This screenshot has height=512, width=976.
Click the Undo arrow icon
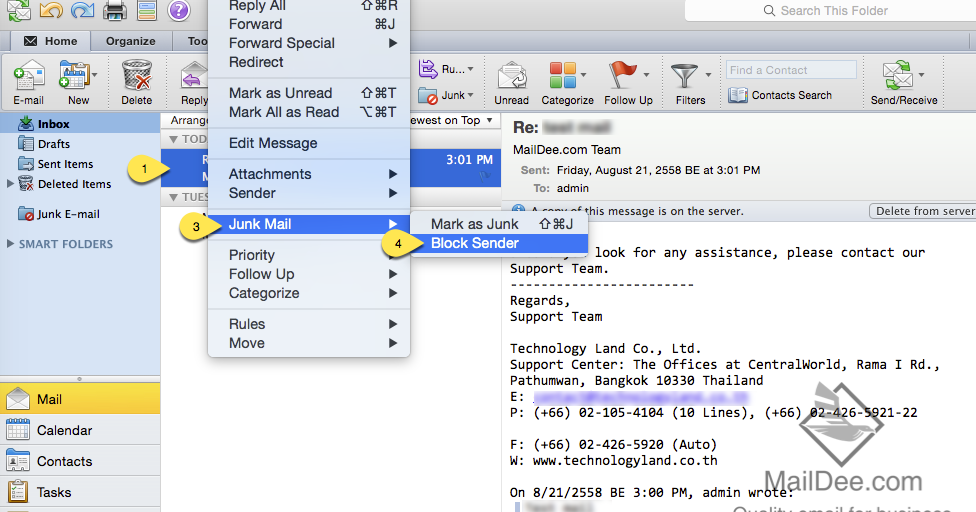(51, 10)
